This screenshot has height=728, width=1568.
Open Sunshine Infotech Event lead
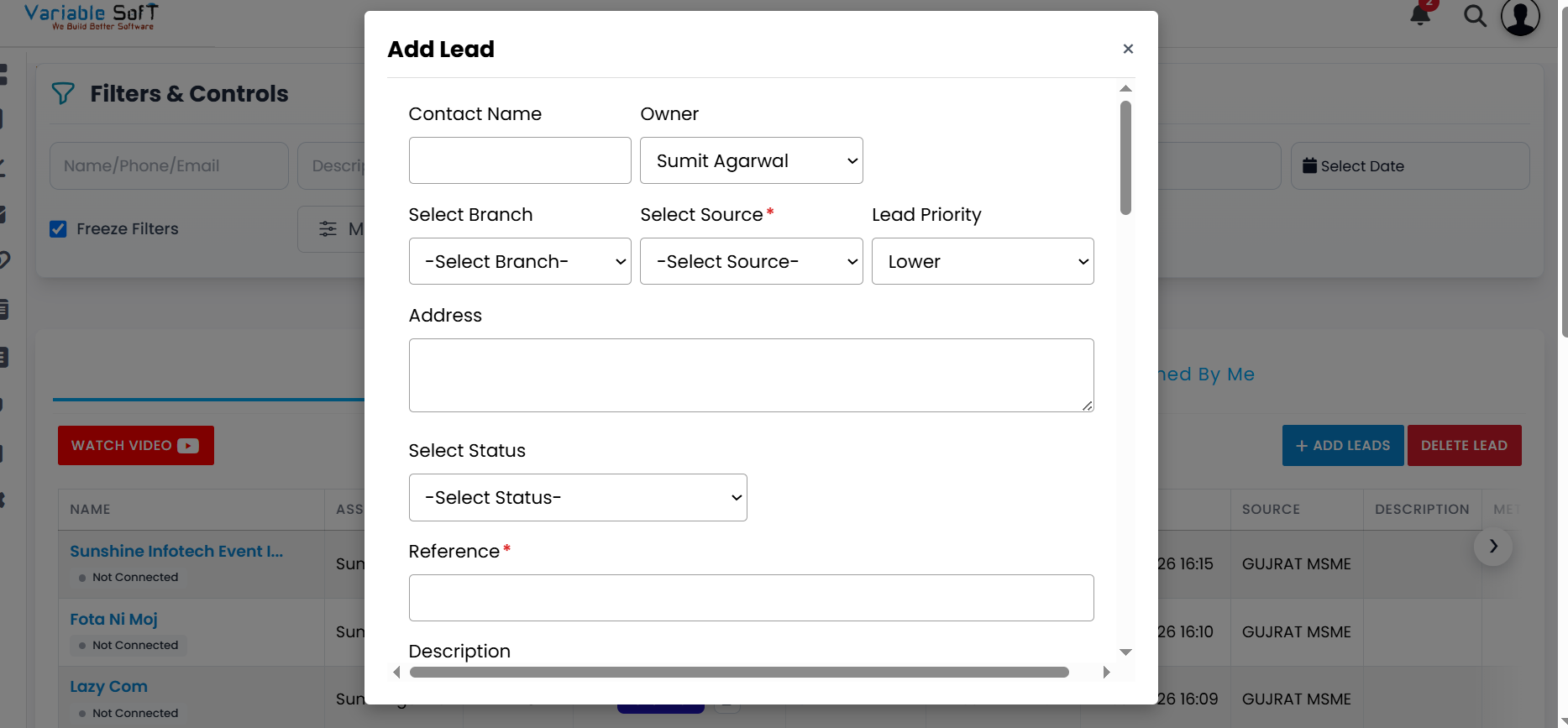click(x=176, y=551)
